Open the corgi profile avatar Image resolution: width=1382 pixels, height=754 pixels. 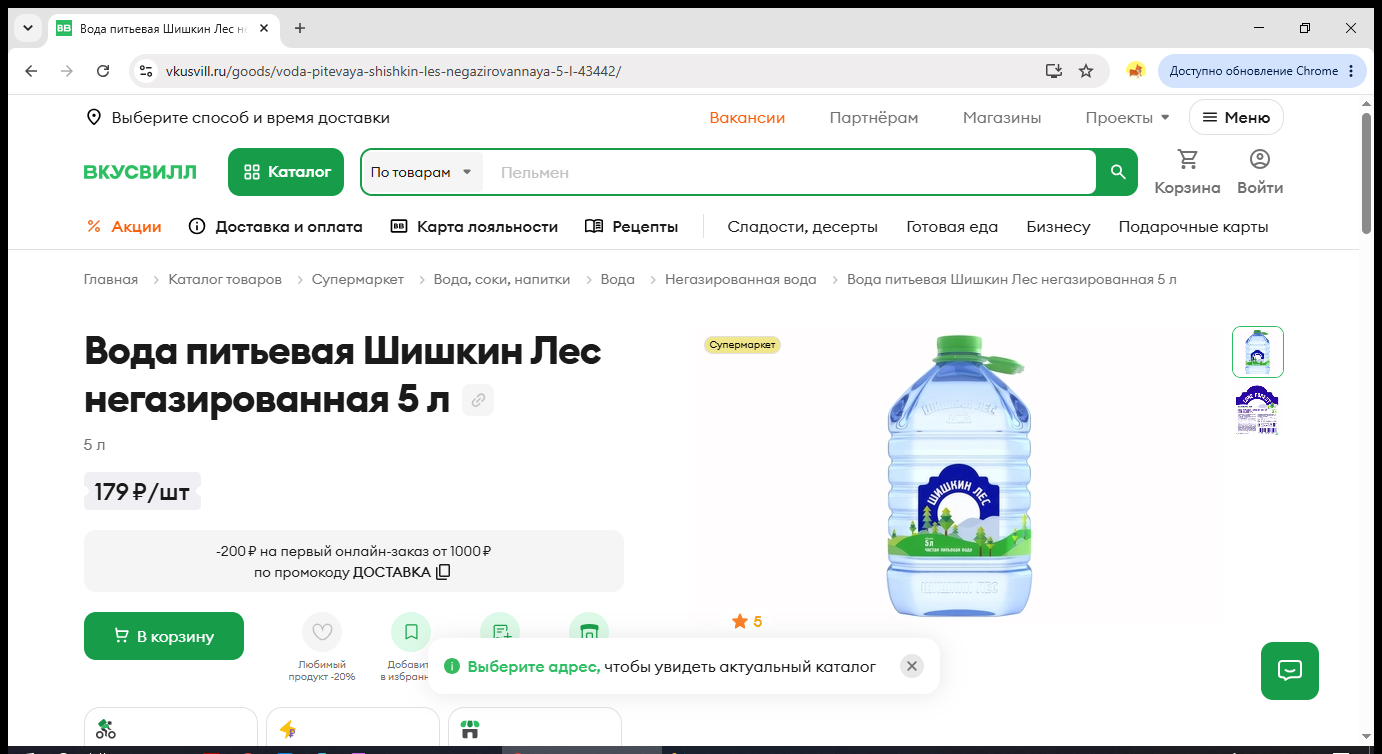click(1135, 71)
